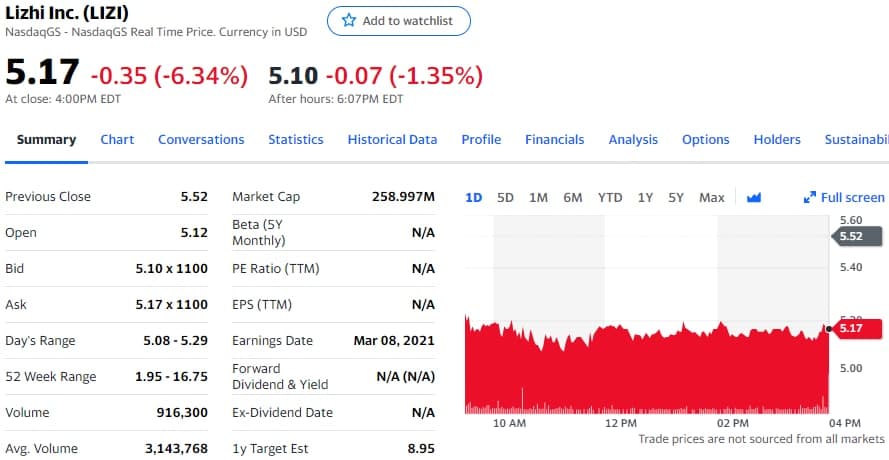889x460 pixels.
Task: View the Holders tab
Action: (777, 140)
